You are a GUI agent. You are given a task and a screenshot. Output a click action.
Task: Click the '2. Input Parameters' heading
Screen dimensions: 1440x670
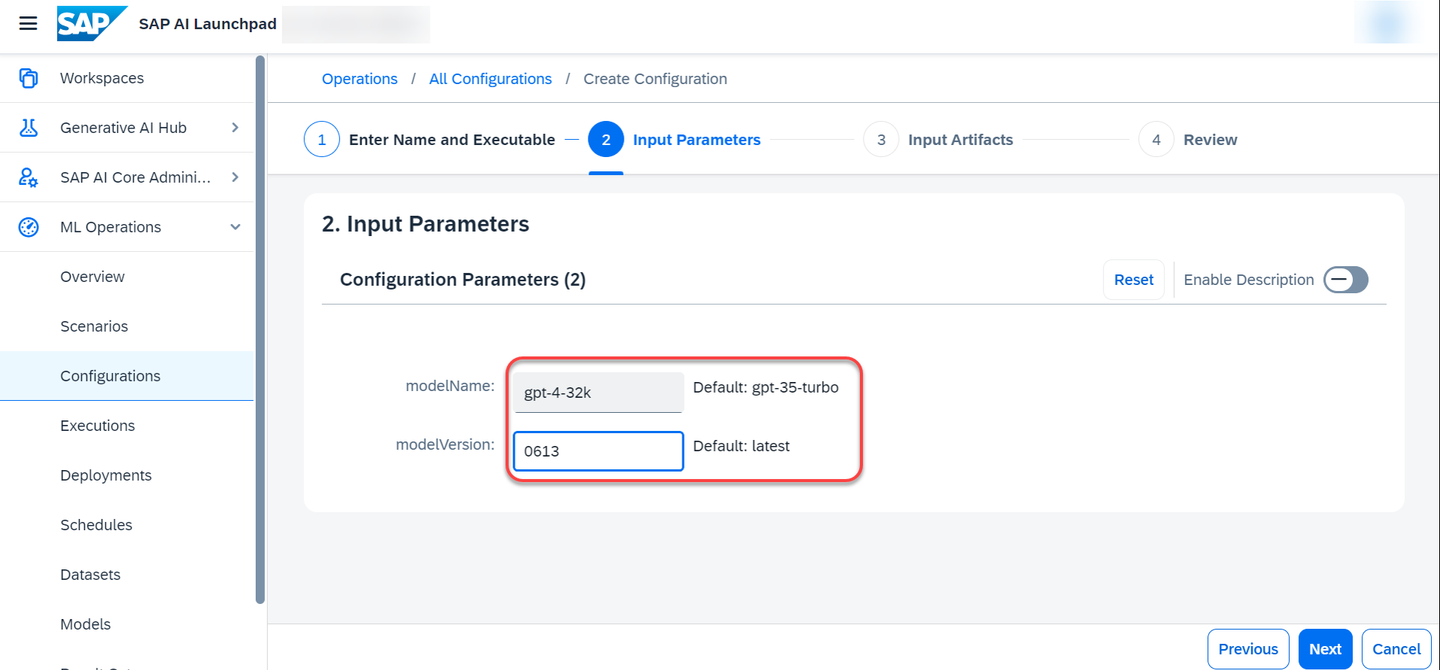[x=425, y=224]
